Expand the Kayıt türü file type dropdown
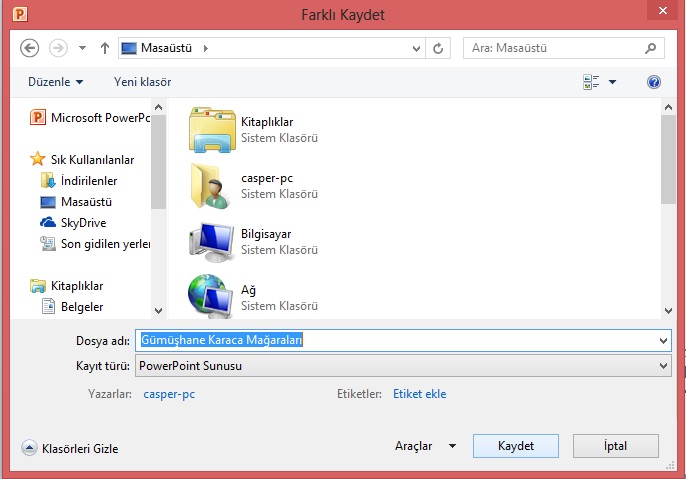Image resolution: width=686 pixels, height=479 pixels. [663, 366]
